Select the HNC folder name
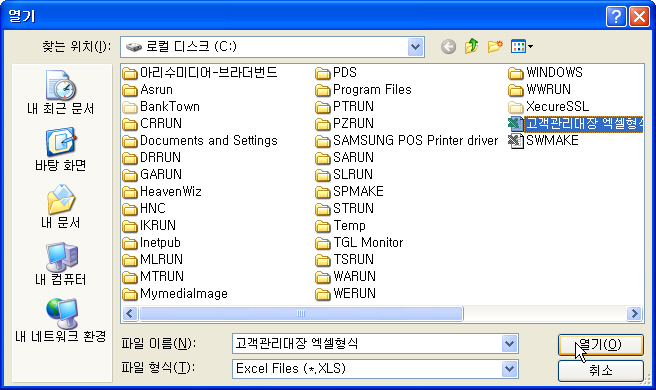This screenshot has width=656, height=390. pos(153,208)
